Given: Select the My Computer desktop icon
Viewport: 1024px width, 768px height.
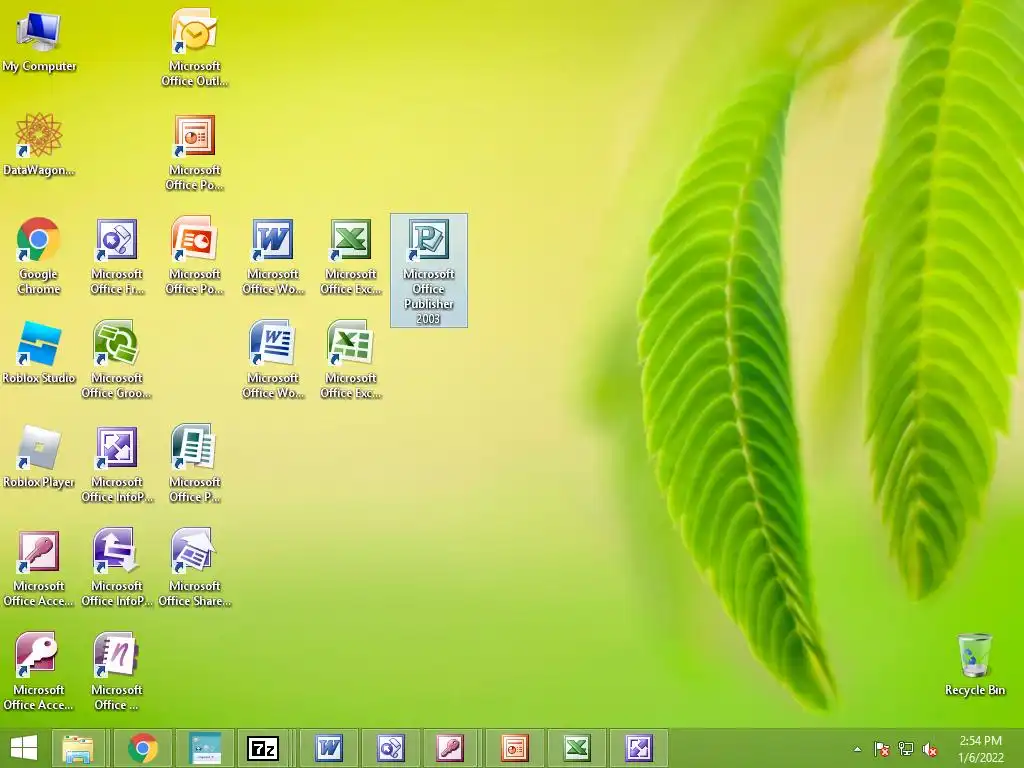Looking at the screenshot, I should point(39,42).
